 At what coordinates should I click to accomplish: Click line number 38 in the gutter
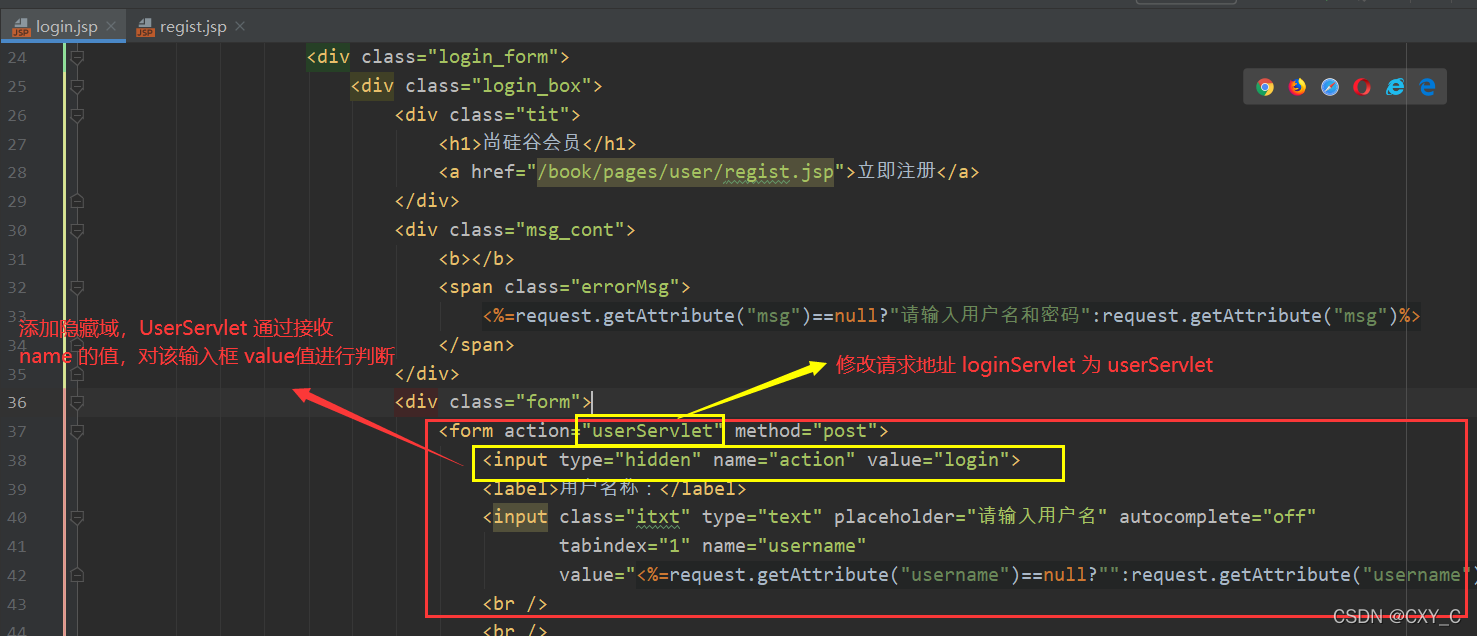[17, 460]
